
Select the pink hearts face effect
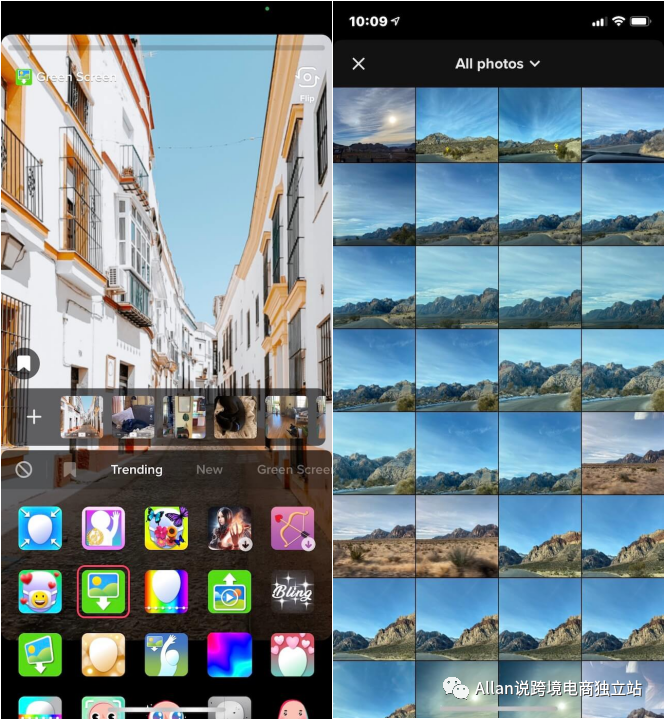pyautogui.click(x=293, y=655)
